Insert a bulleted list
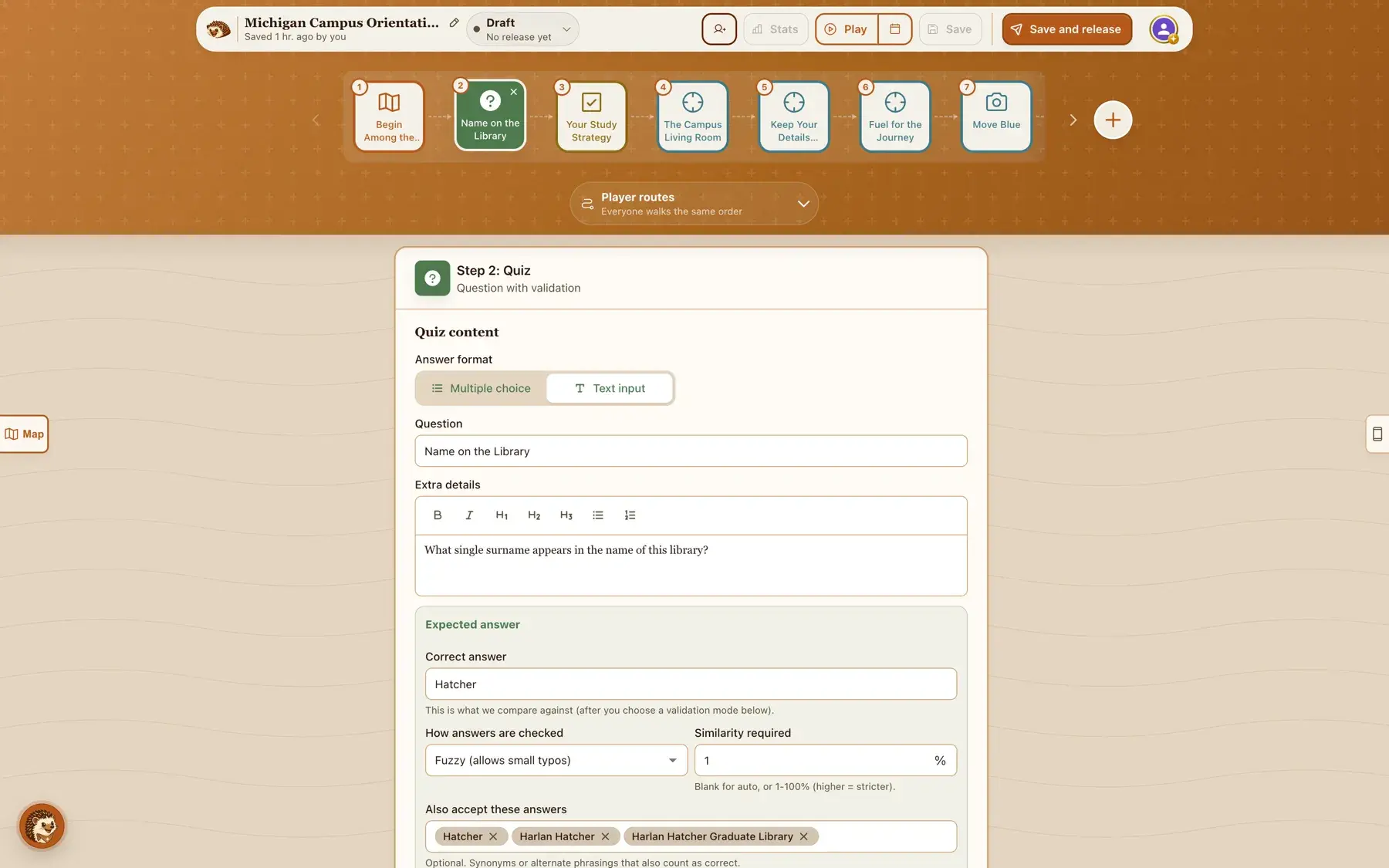The height and width of the screenshot is (868, 1389). coord(598,515)
